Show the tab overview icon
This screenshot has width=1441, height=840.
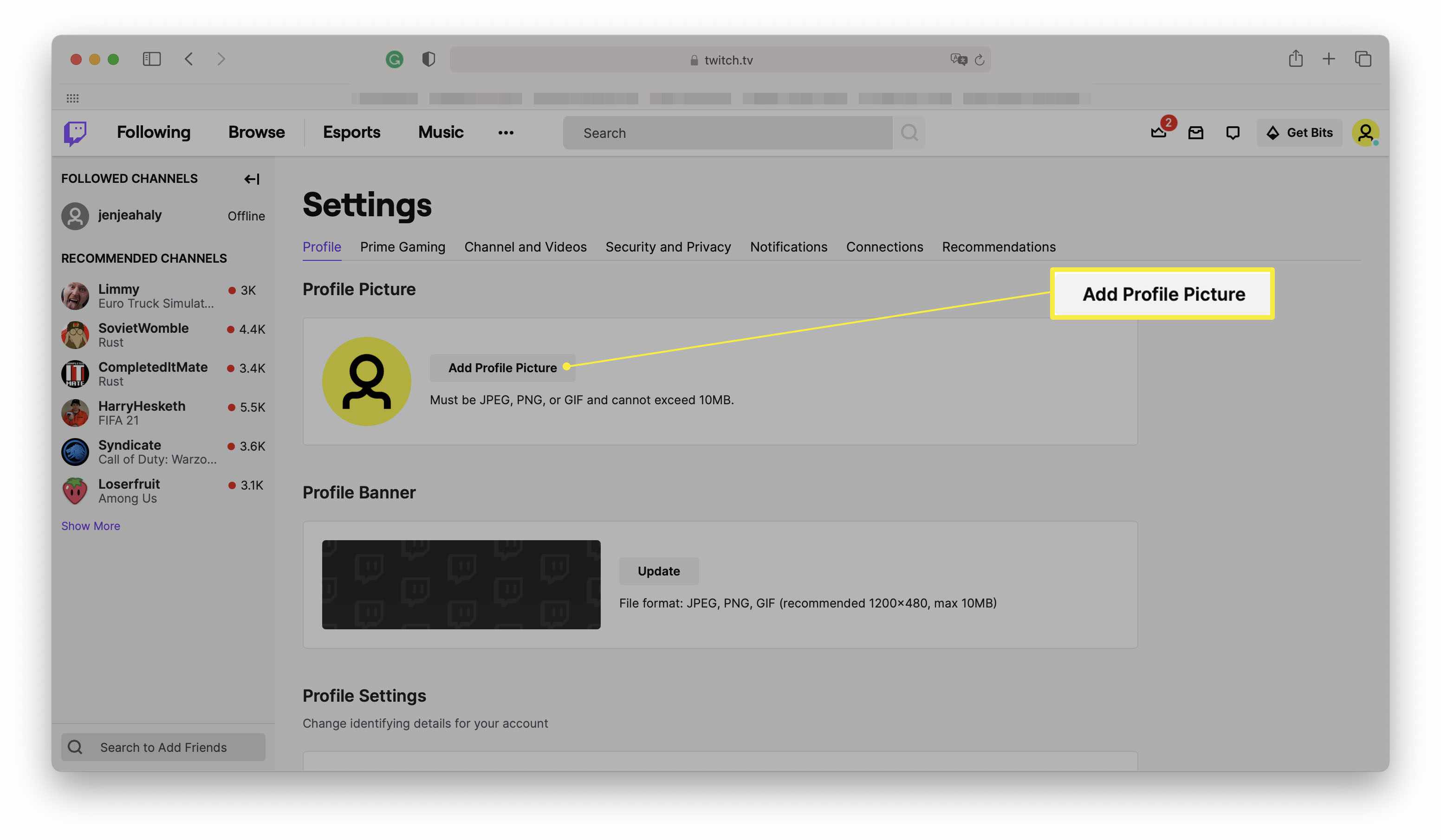[x=1363, y=58]
